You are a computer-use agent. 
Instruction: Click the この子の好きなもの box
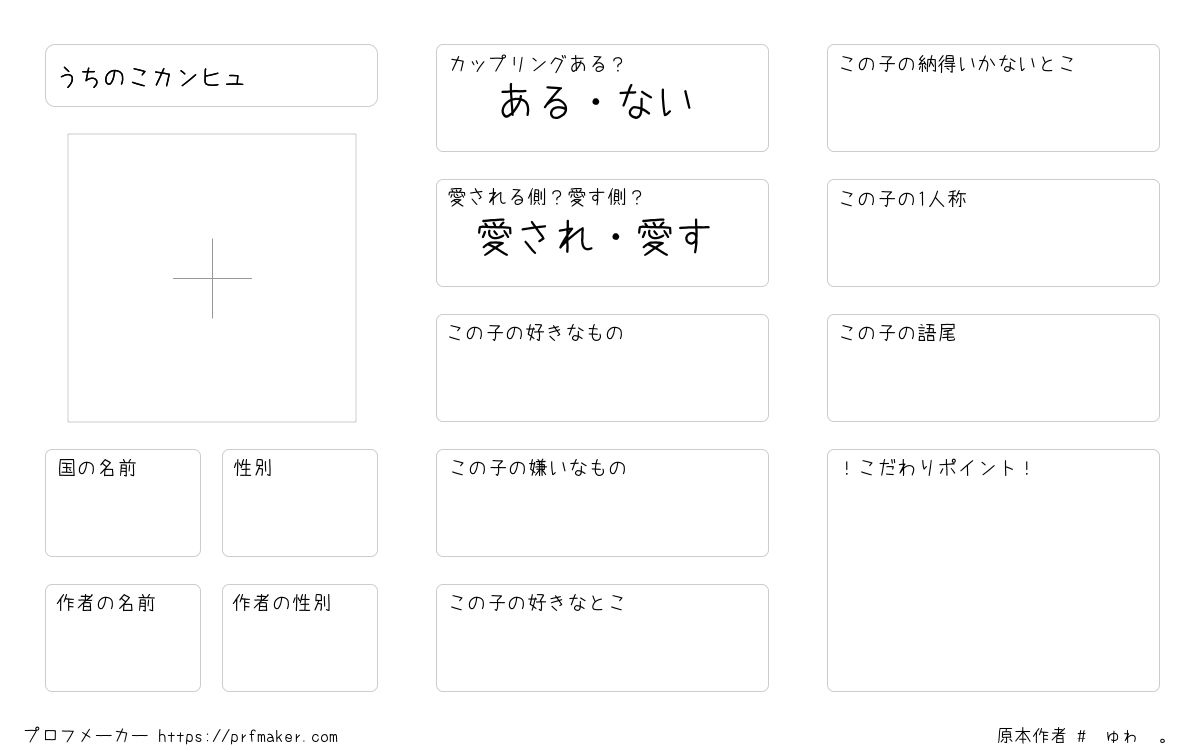click(x=602, y=368)
